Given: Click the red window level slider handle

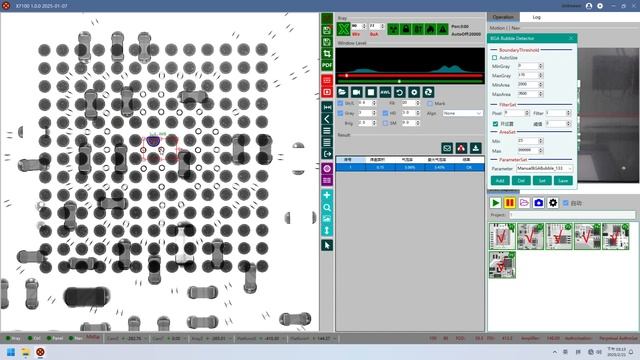Looking at the screenshot, I should coord(347,76).
